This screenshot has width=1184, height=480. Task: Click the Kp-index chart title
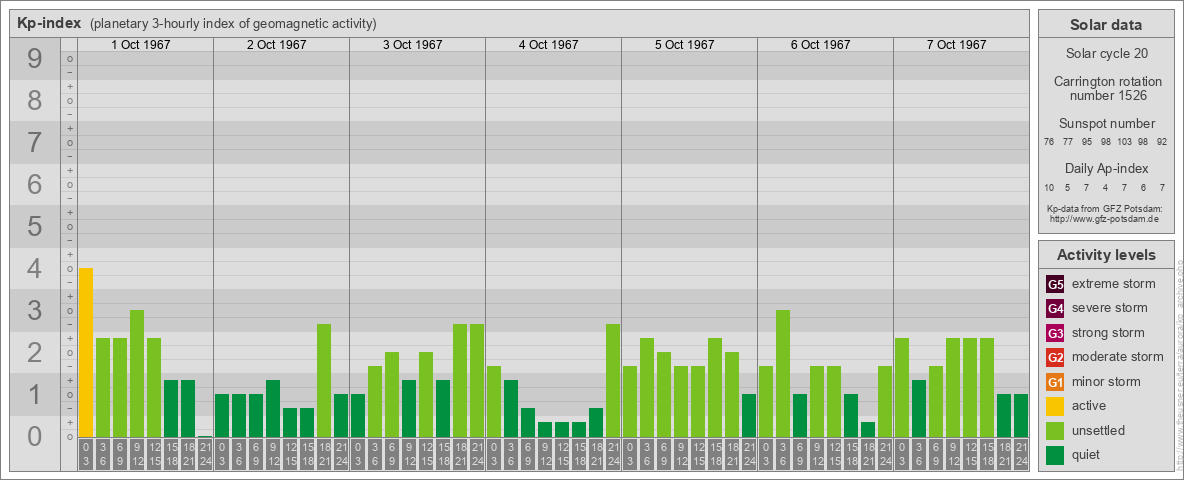(x=49, y=23)
